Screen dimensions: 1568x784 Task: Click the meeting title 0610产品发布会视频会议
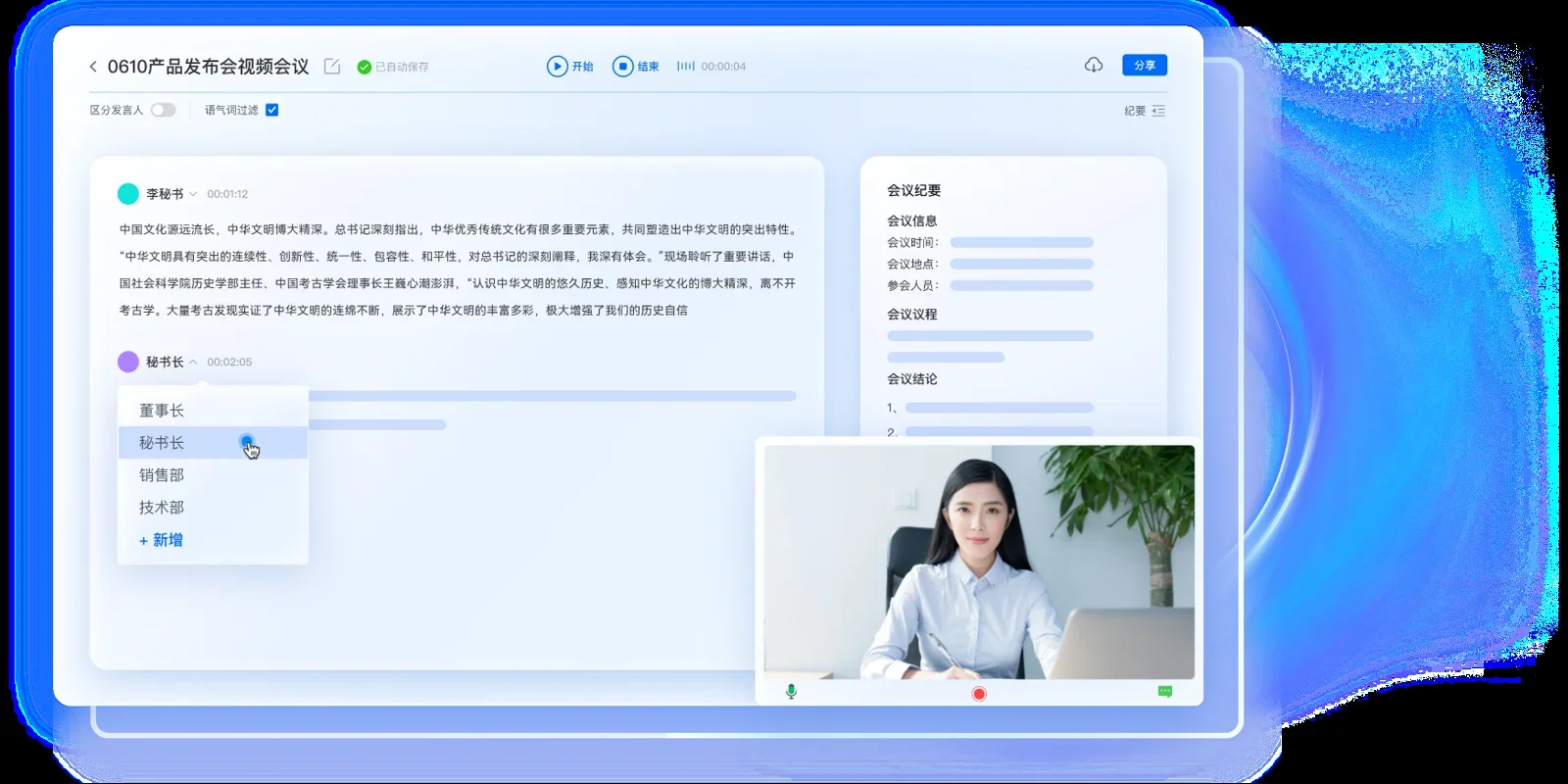coord(208,67)
